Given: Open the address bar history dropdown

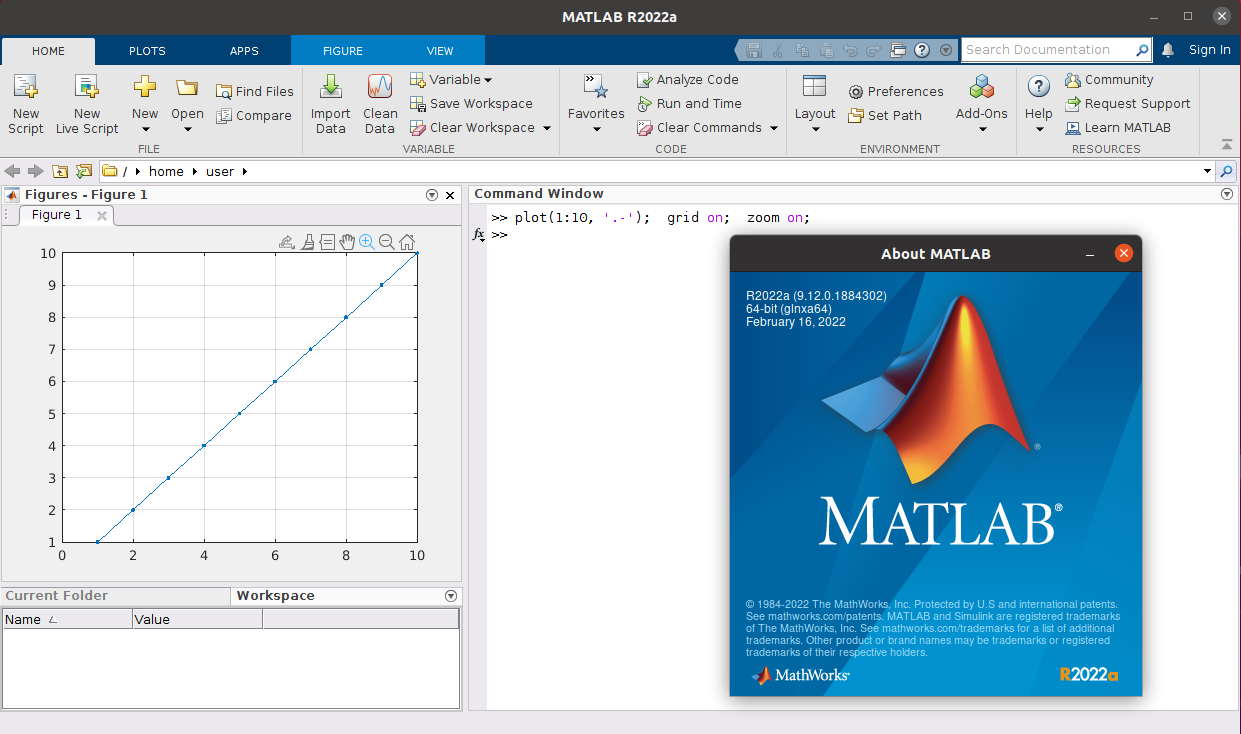Looking at the screenshot, I should point(1207,171).
